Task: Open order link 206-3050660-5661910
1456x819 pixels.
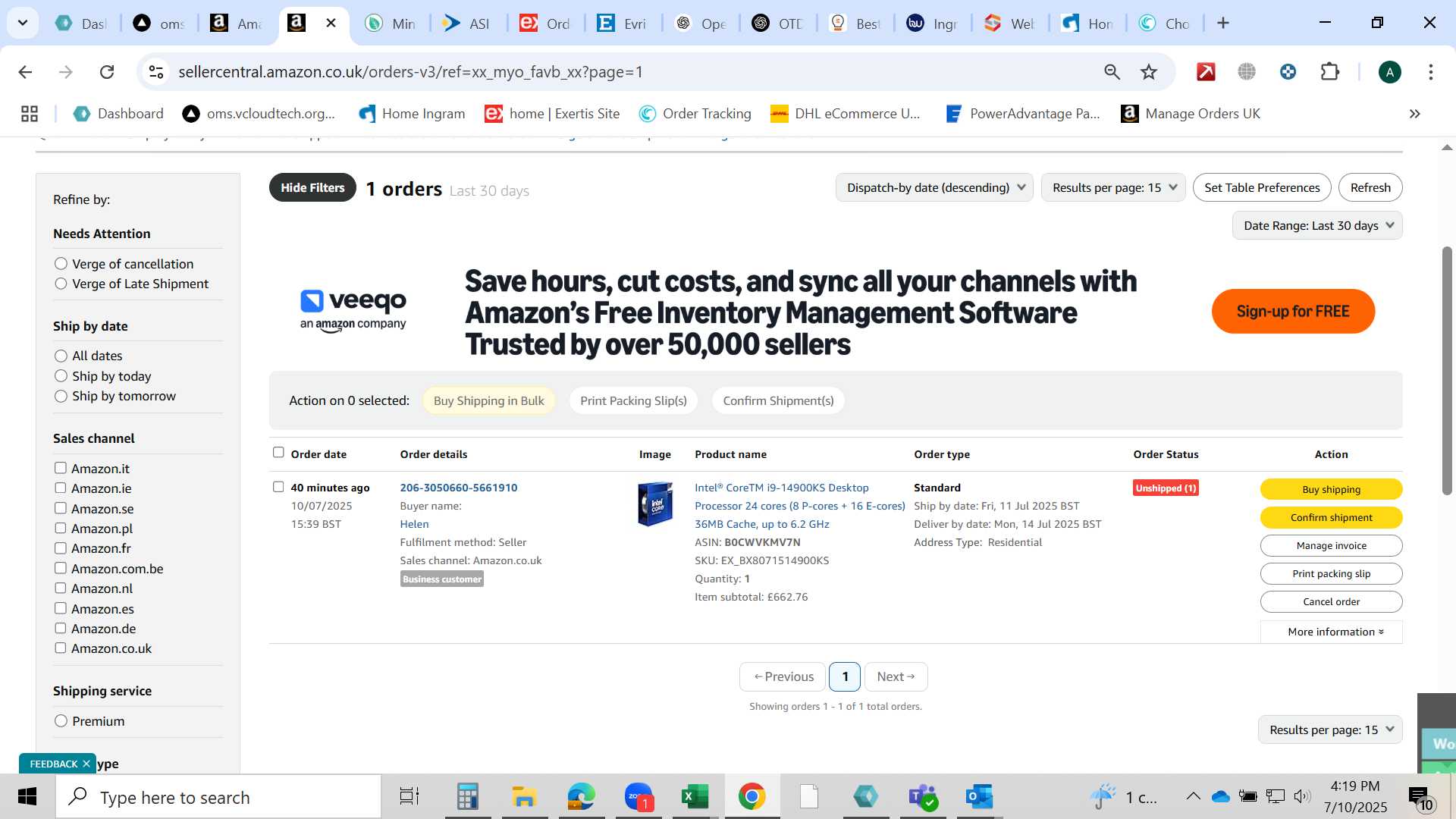Action: 459,488
